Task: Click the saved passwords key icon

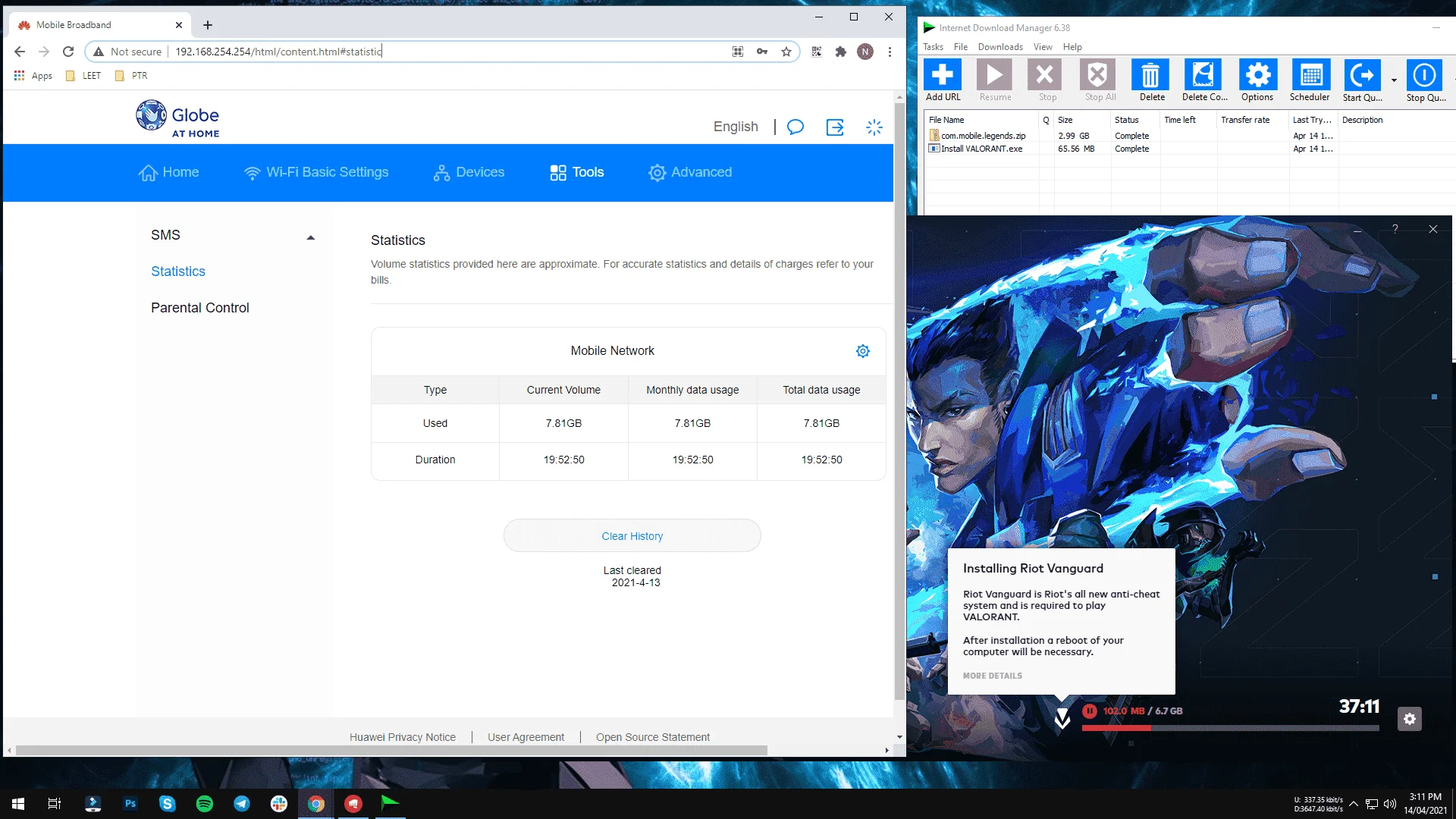Action: (x=762, y=52)
